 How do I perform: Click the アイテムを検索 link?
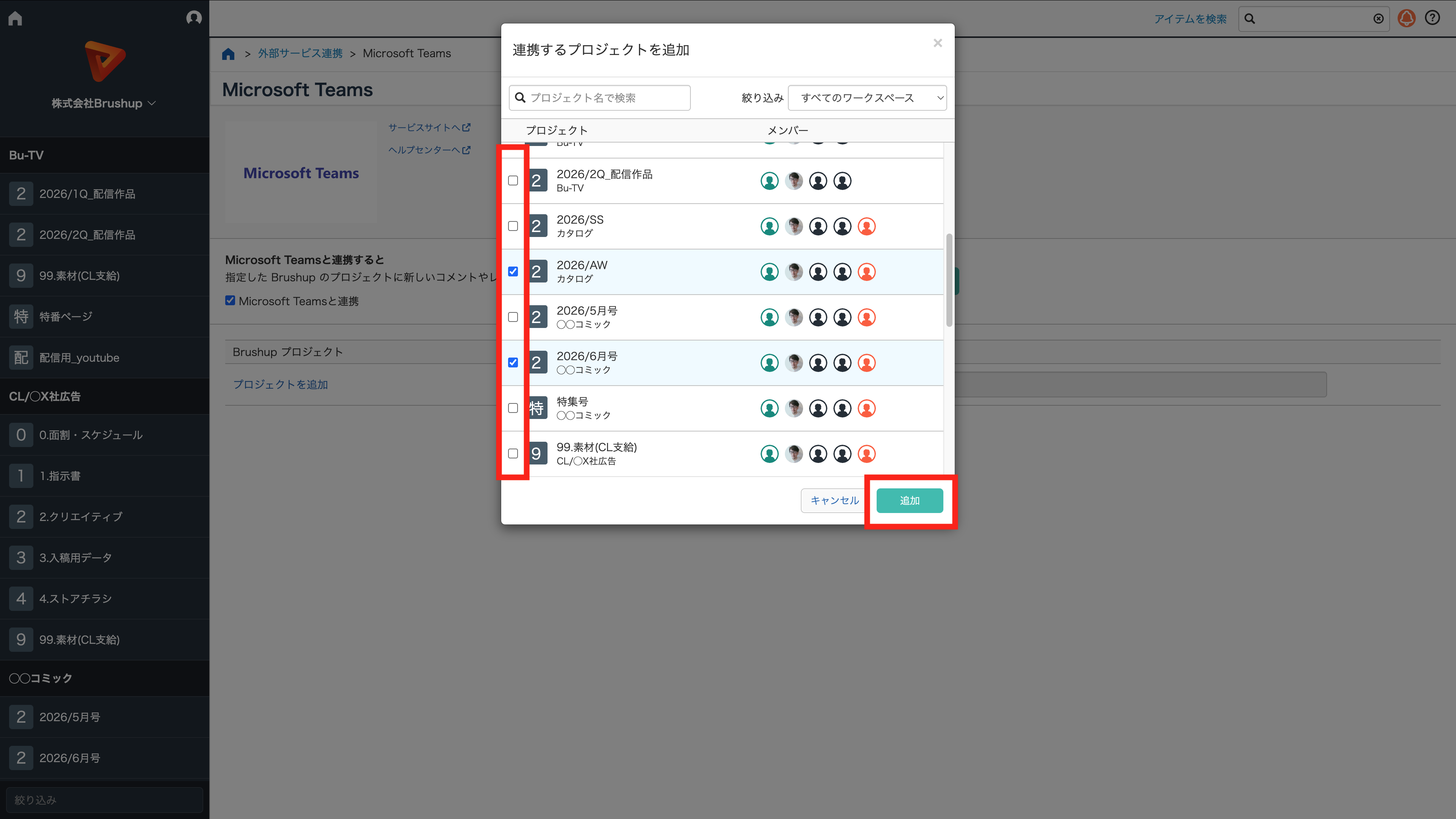click(1190, 19)
